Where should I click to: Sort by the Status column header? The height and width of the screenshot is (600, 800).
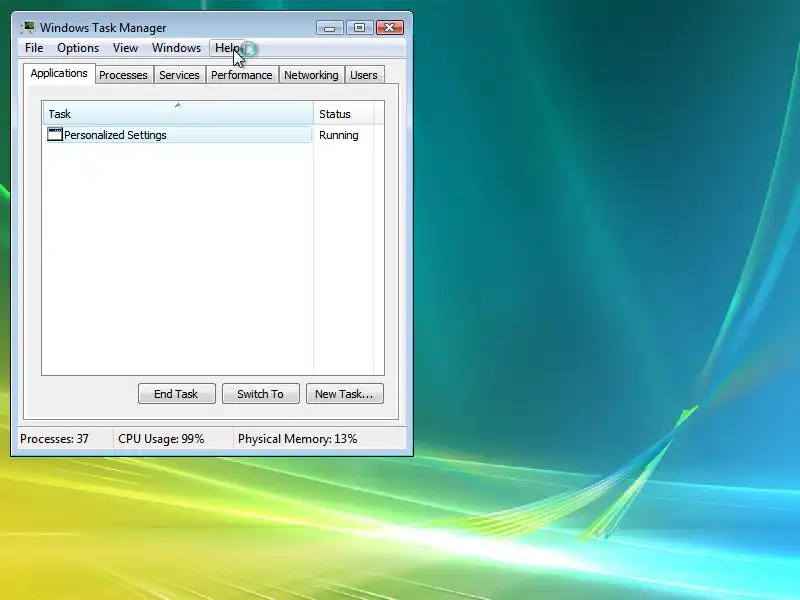pos(343,113)
